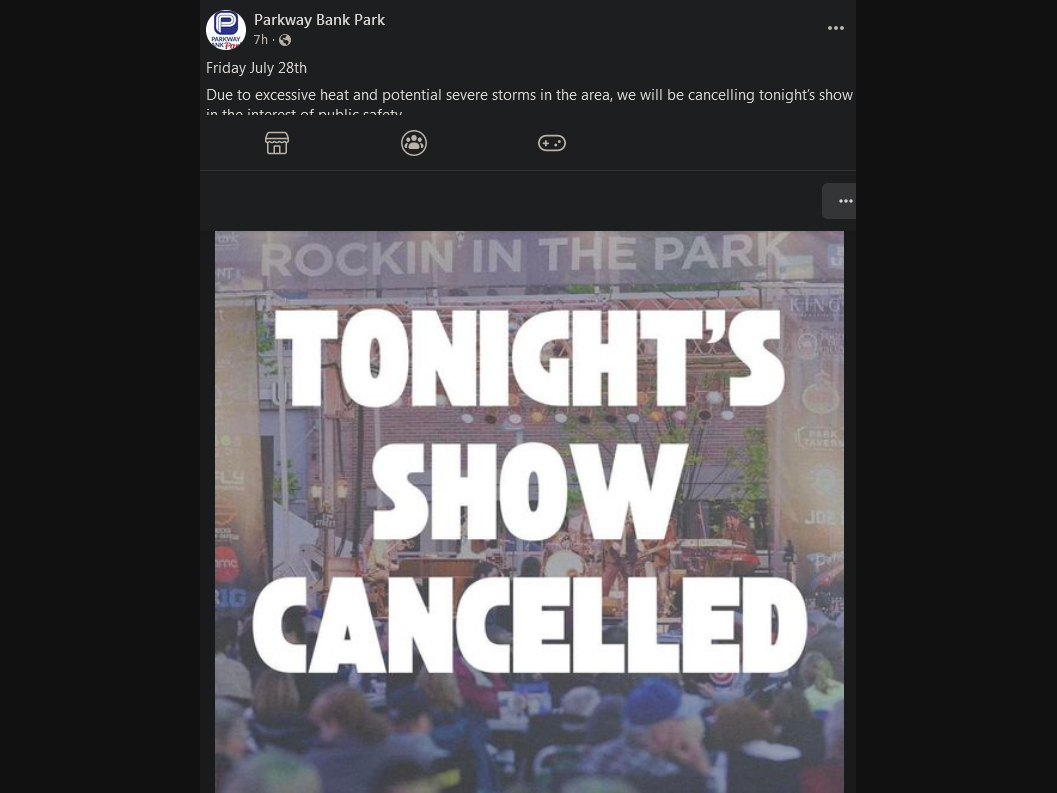The image size is (1057, 793).
Task: Open the Groups icon in navigation bar
Action: (414, 143)
